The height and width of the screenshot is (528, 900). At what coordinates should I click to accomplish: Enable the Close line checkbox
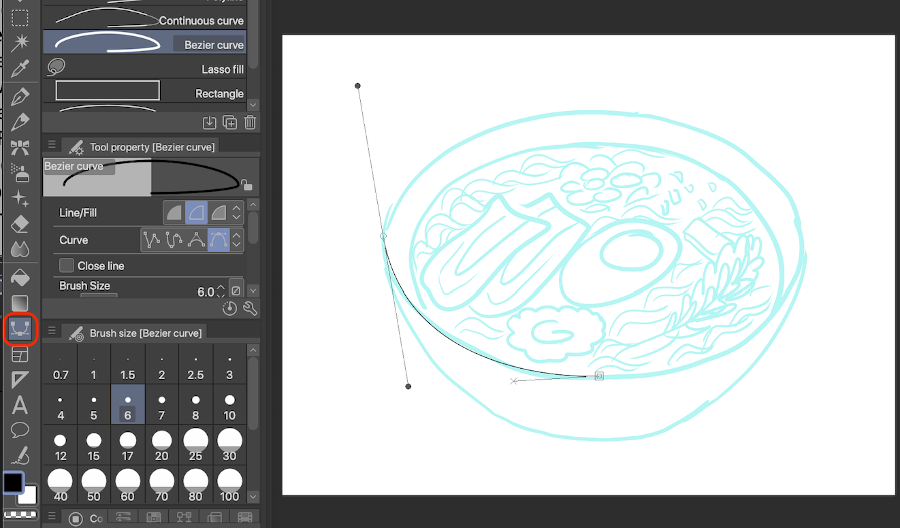[67, 265]
